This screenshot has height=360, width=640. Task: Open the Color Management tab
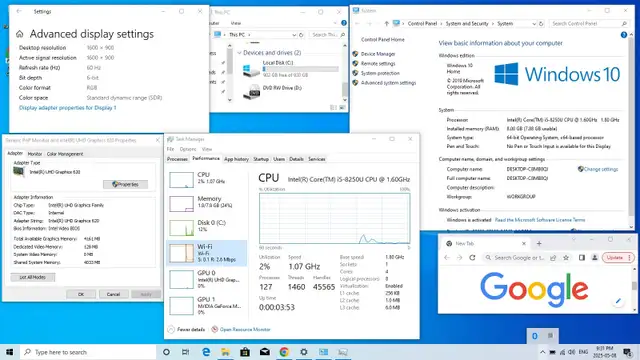(x=65, y=154)
